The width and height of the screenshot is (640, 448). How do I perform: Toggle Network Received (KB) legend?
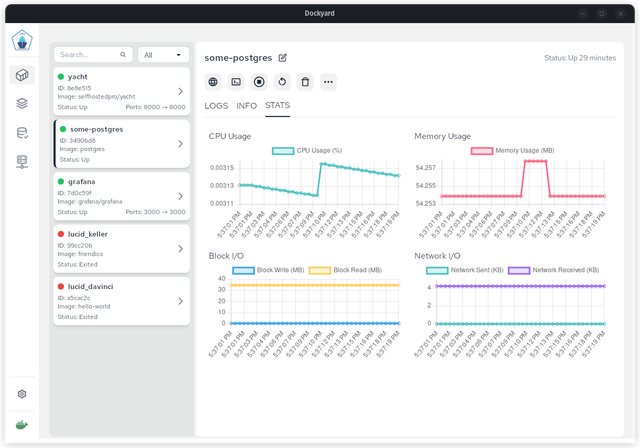[553, 270]
